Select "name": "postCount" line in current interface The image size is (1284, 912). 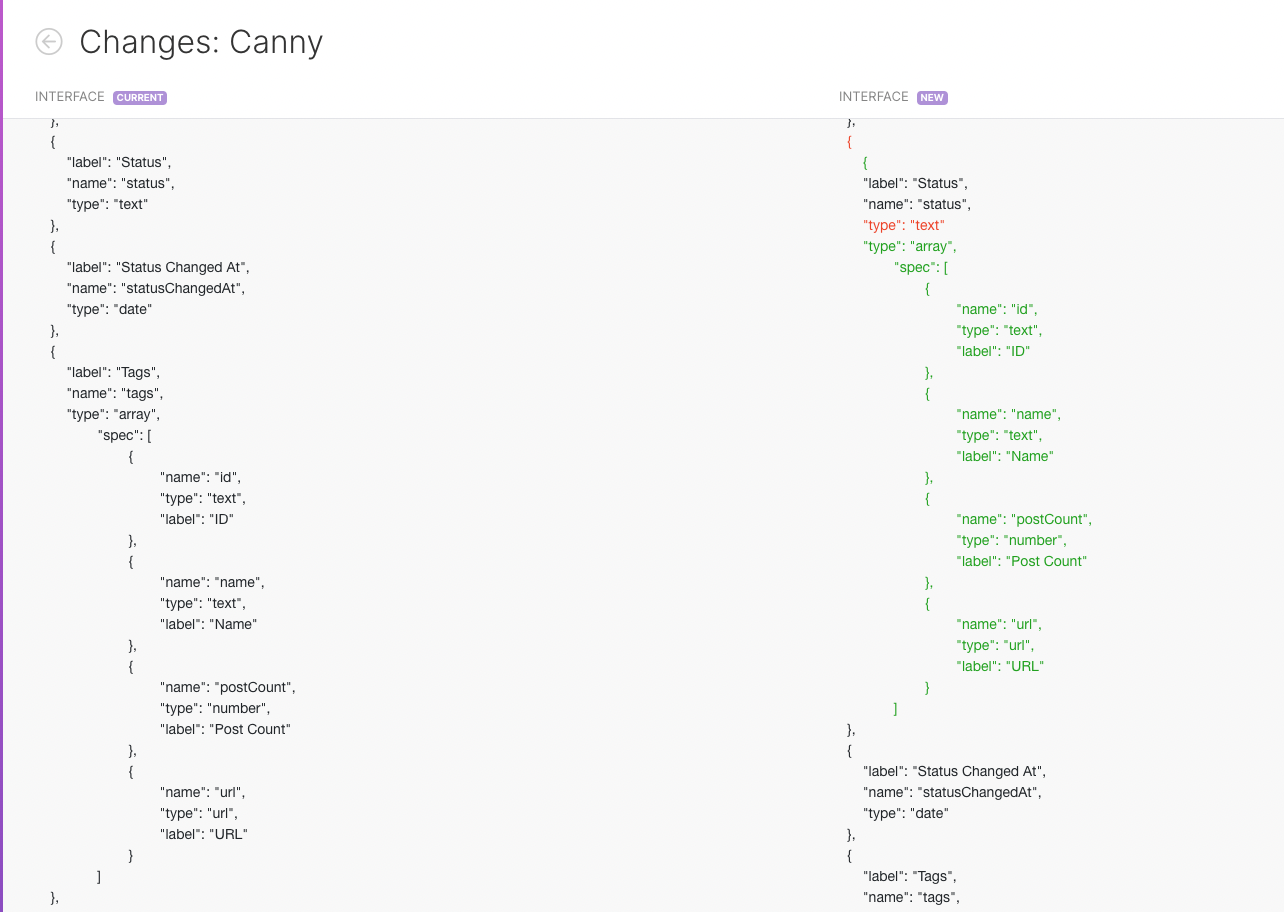(x=228, y=687)
